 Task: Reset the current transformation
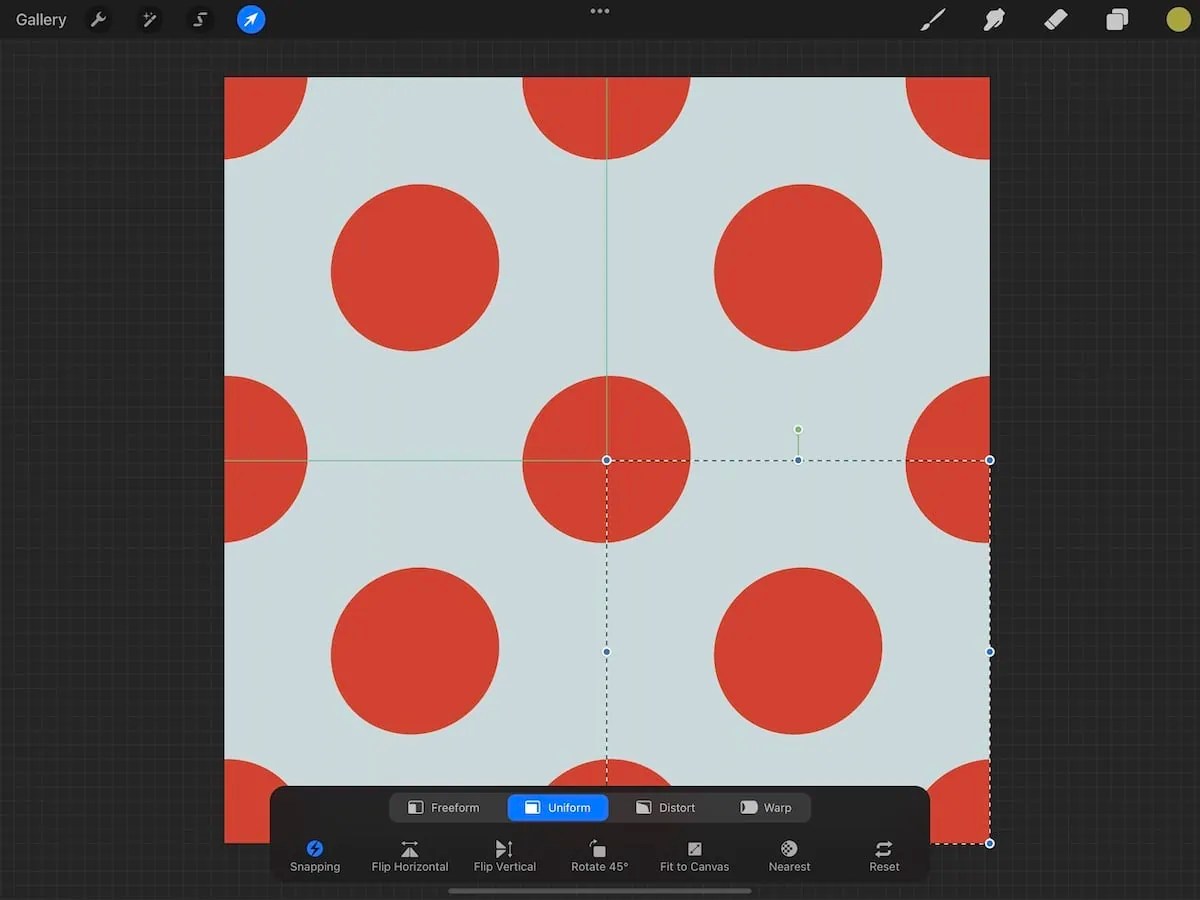click(884, 855)
